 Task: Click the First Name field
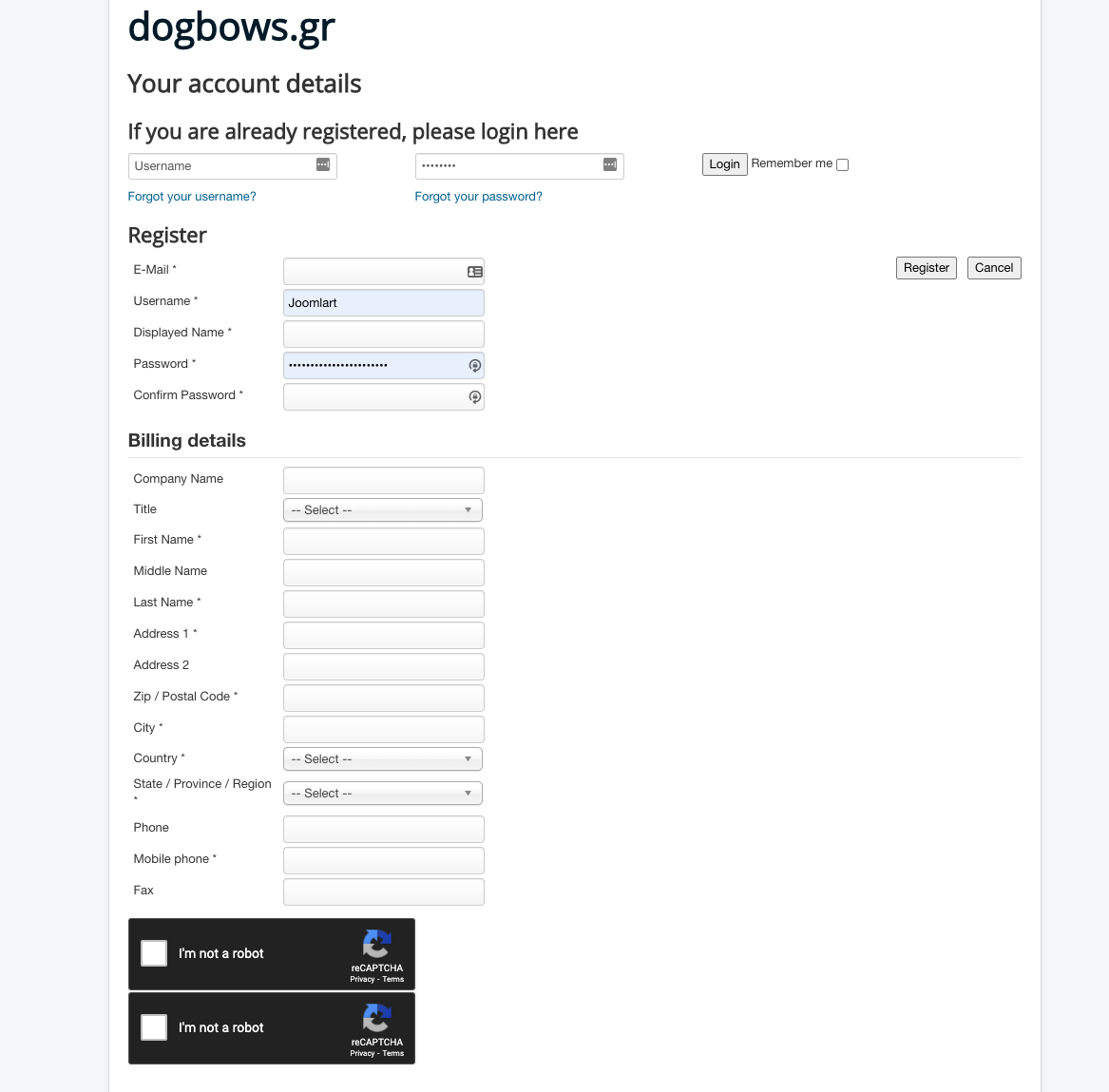[383, 541]
